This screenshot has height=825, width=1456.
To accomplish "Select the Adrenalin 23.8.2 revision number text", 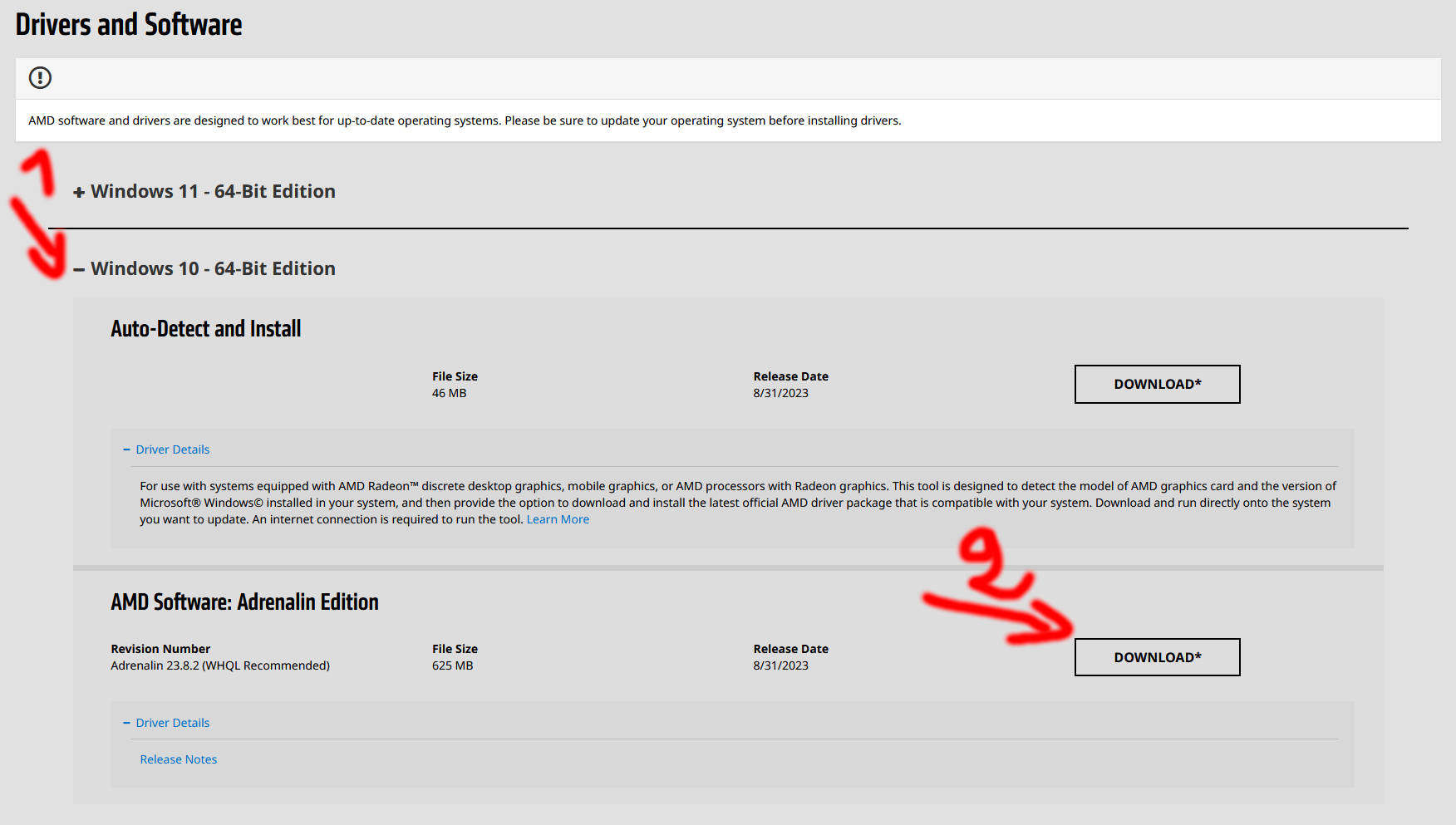I will [219, 665].
